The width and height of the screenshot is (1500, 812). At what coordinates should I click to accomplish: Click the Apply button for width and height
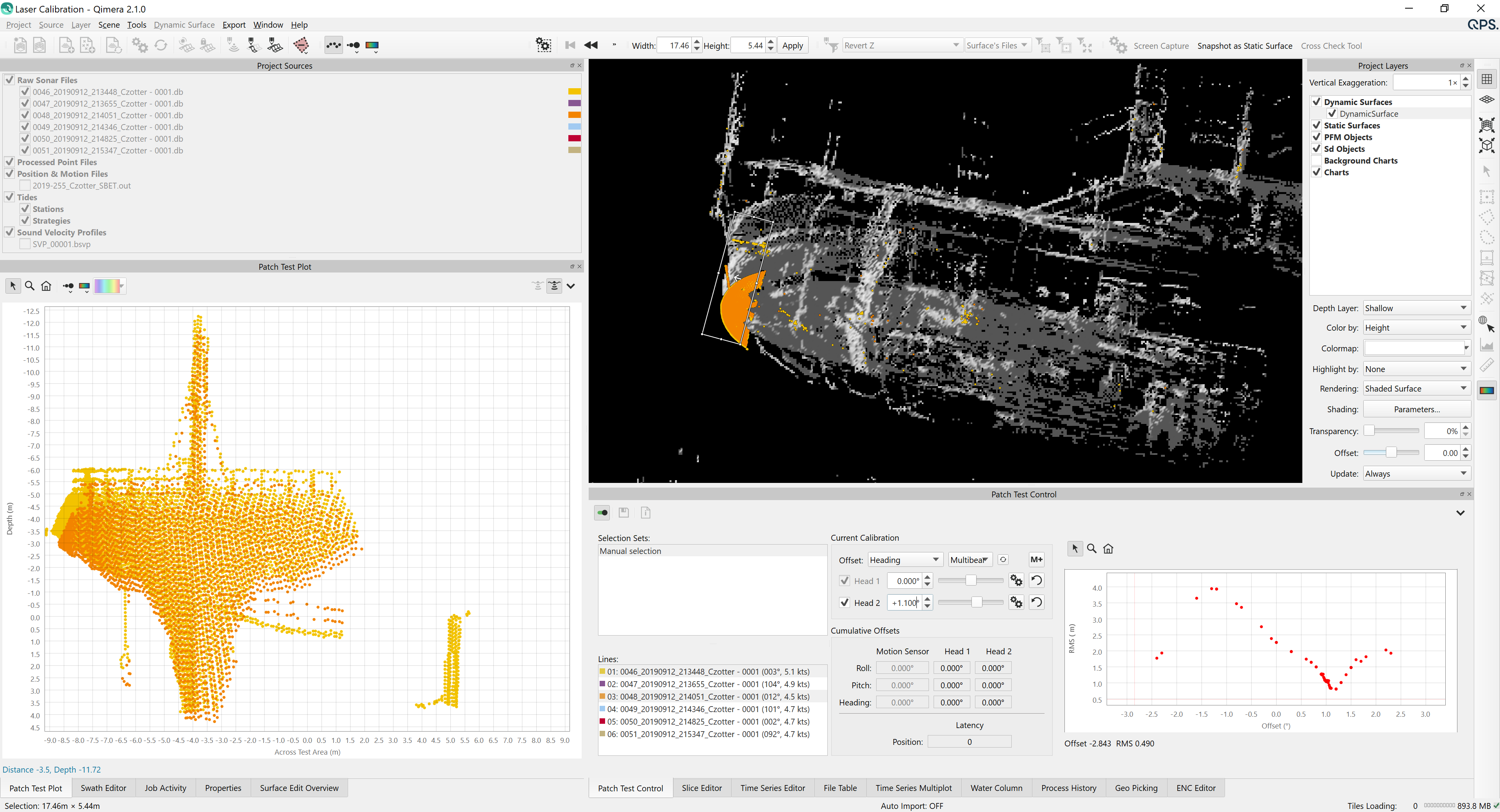pos(792,45)
